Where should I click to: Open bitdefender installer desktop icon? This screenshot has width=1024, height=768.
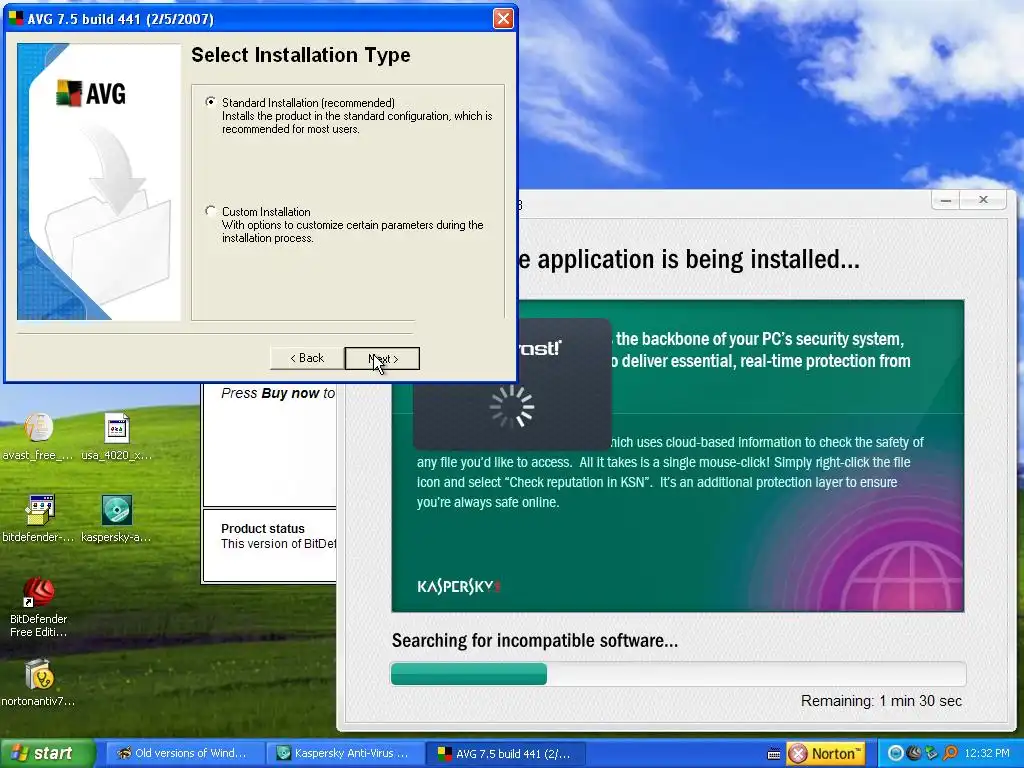(x=38, y=519)
